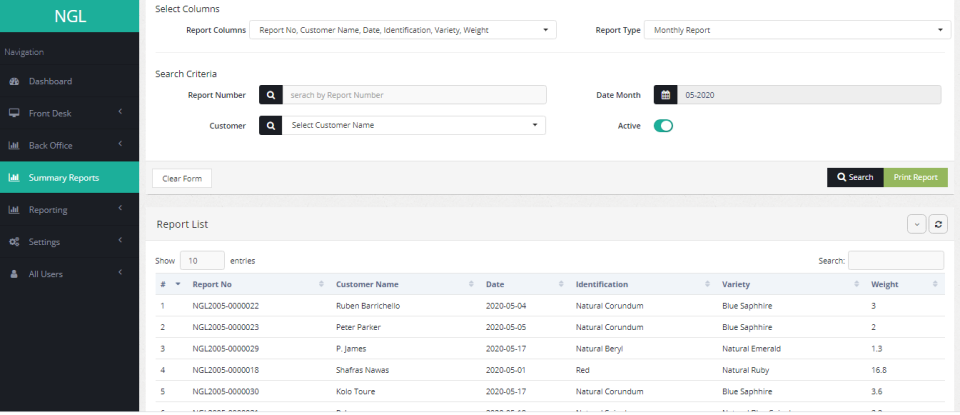Refresh the Report List panel

tap(938, 224)
